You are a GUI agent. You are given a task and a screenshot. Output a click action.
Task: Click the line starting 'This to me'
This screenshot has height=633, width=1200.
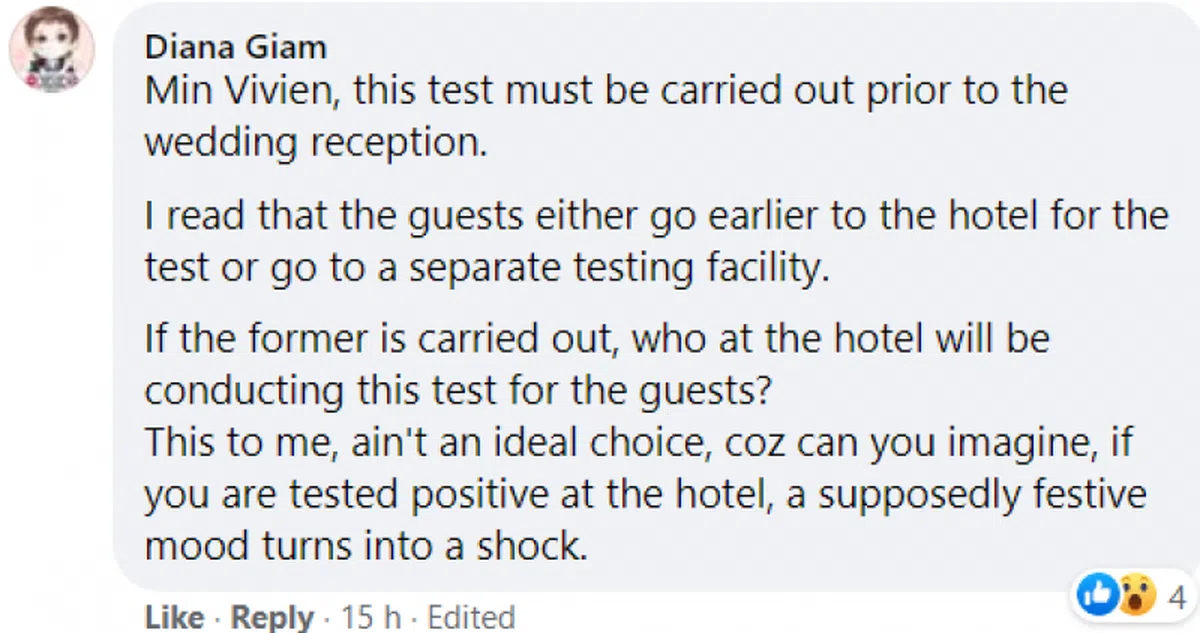point(638,443)
